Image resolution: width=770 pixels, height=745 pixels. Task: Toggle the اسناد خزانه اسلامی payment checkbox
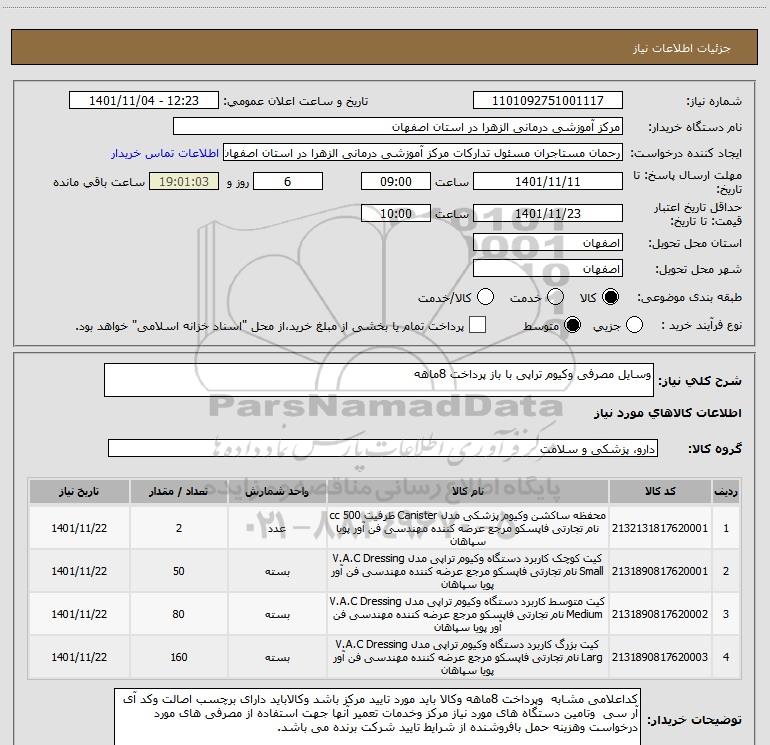pos(477,325)
